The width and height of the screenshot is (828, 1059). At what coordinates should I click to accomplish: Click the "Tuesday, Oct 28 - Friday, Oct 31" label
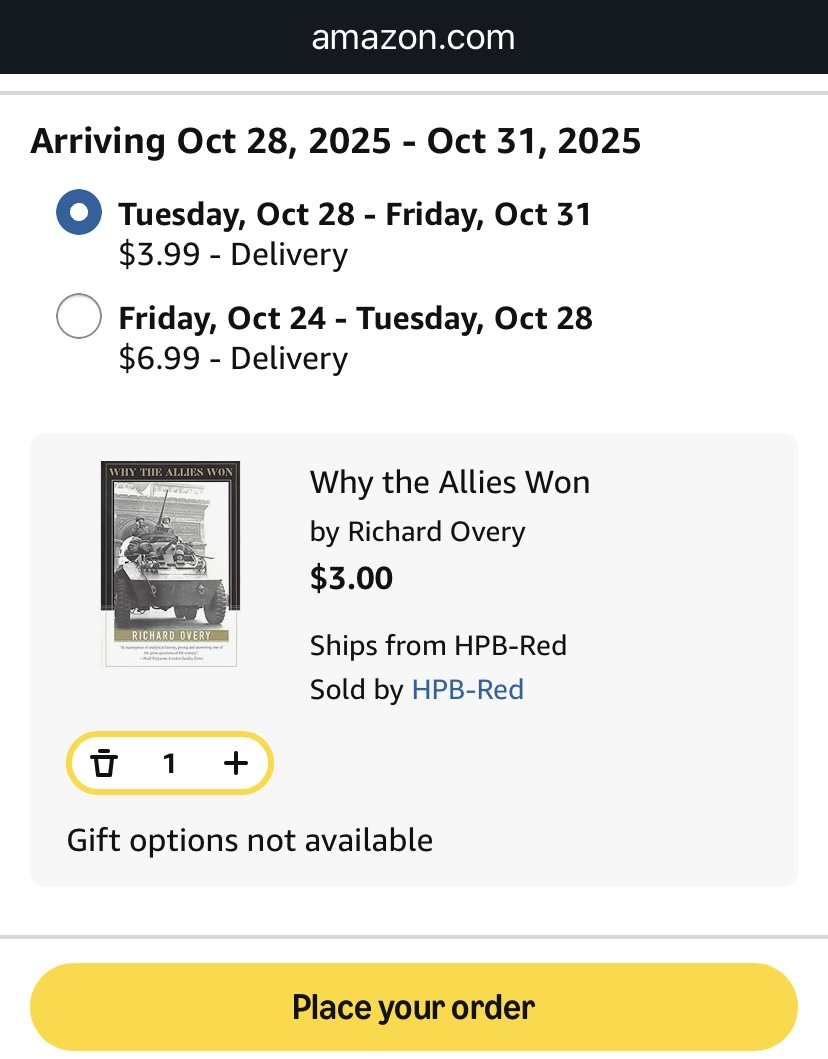coord(354,214)
